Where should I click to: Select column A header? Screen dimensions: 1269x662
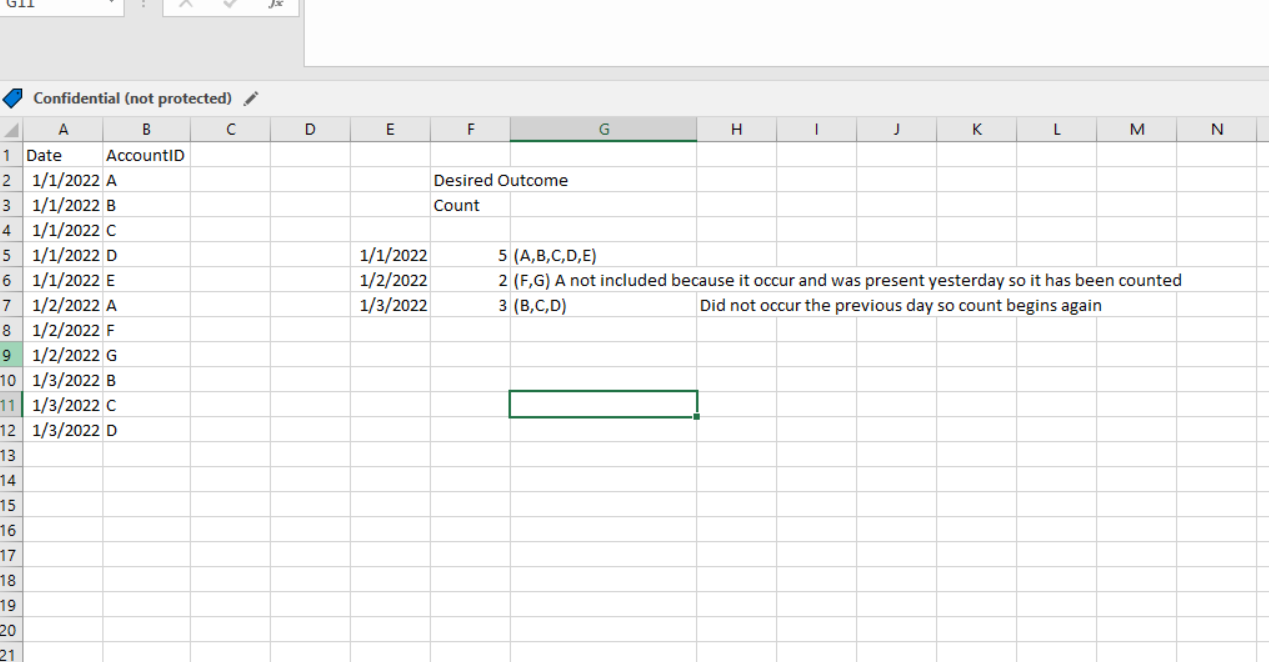coord(63,129)
